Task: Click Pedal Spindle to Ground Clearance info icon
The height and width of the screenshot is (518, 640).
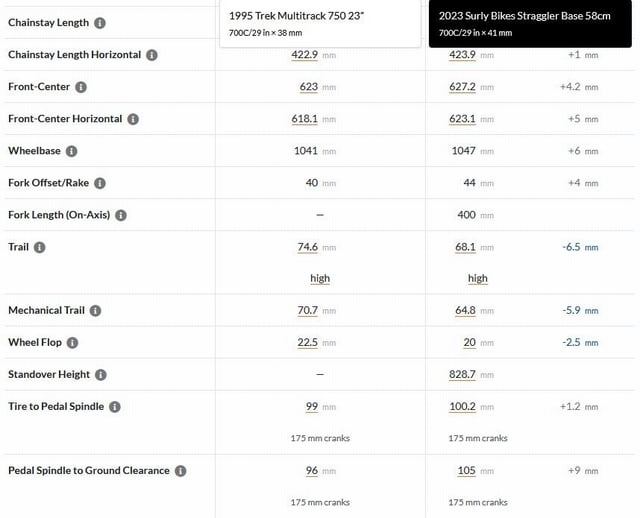Action: tap(180, 471)
